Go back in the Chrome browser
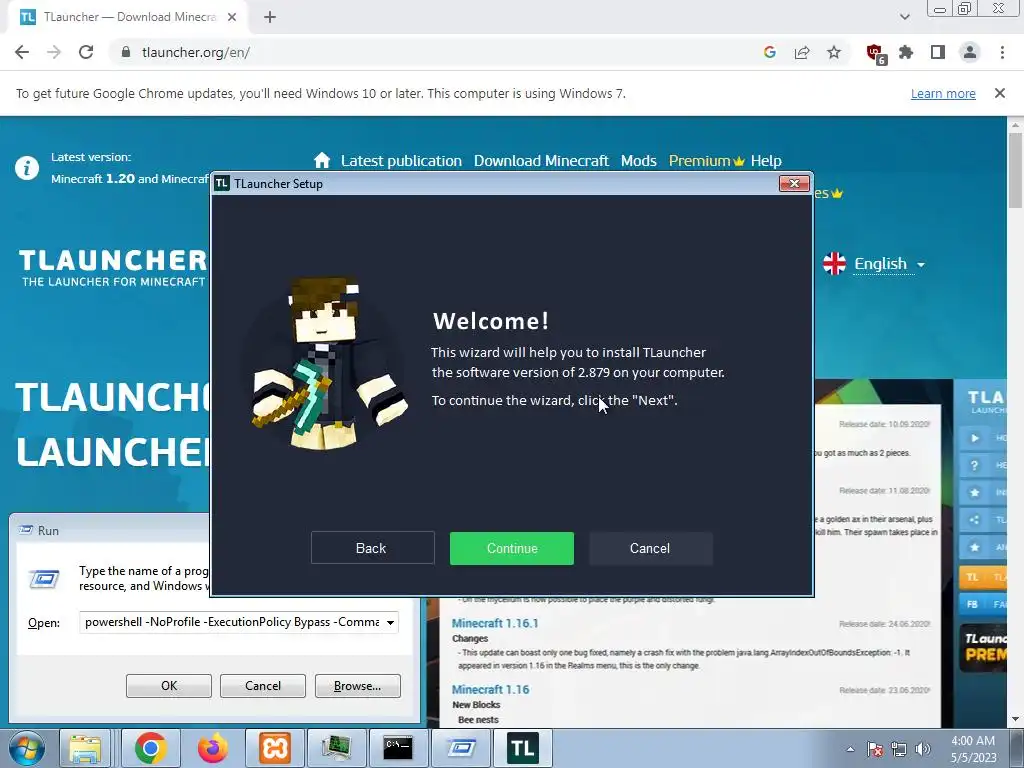 click(22, 52)
